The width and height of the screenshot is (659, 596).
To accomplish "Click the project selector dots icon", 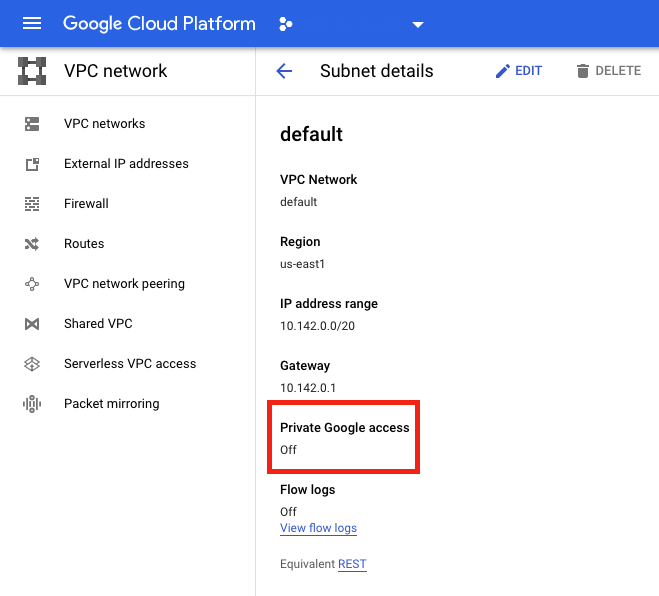I will tap(286, 24).
